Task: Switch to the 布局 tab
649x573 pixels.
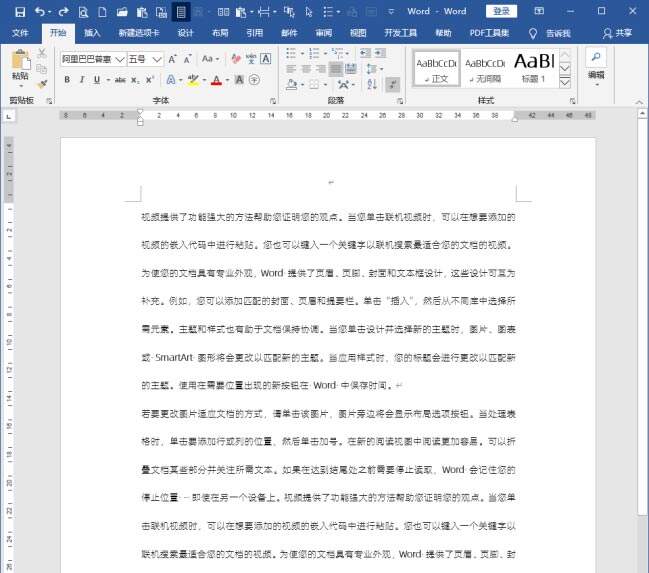Action: click(220, 33)
